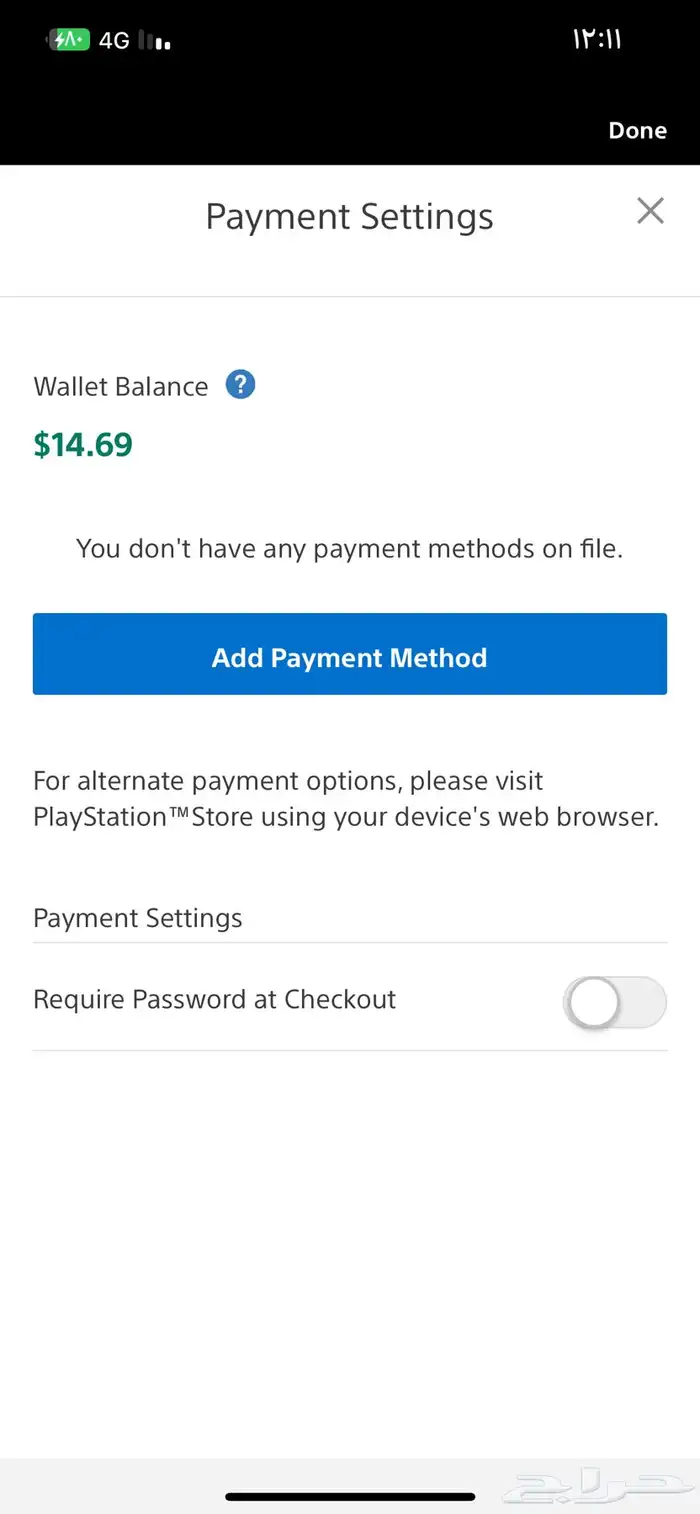Tap the clock in the status bar
Screen dimensions: 700x1514
pos(597,40)
